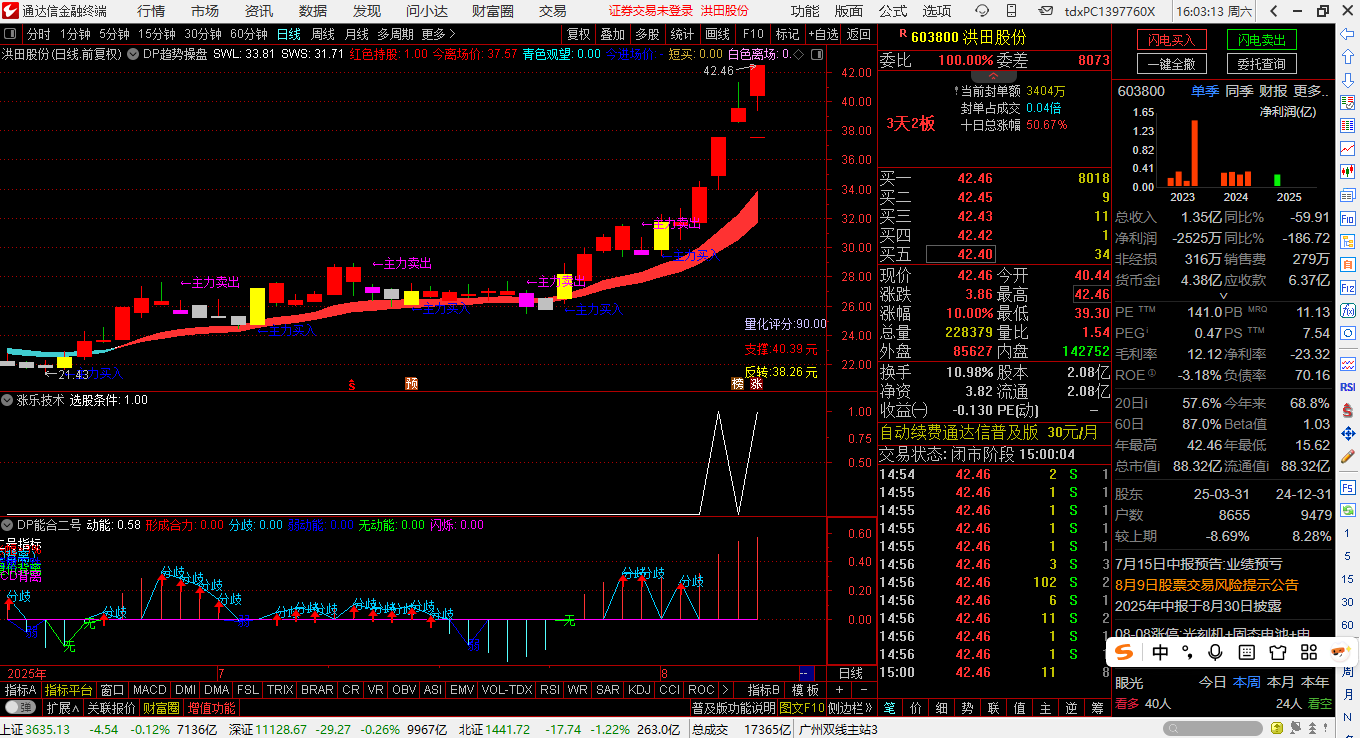1360x738 pixels.
Task: Click the F10 info icon in the right sidebar
Action: click(x=1347, y=218)
